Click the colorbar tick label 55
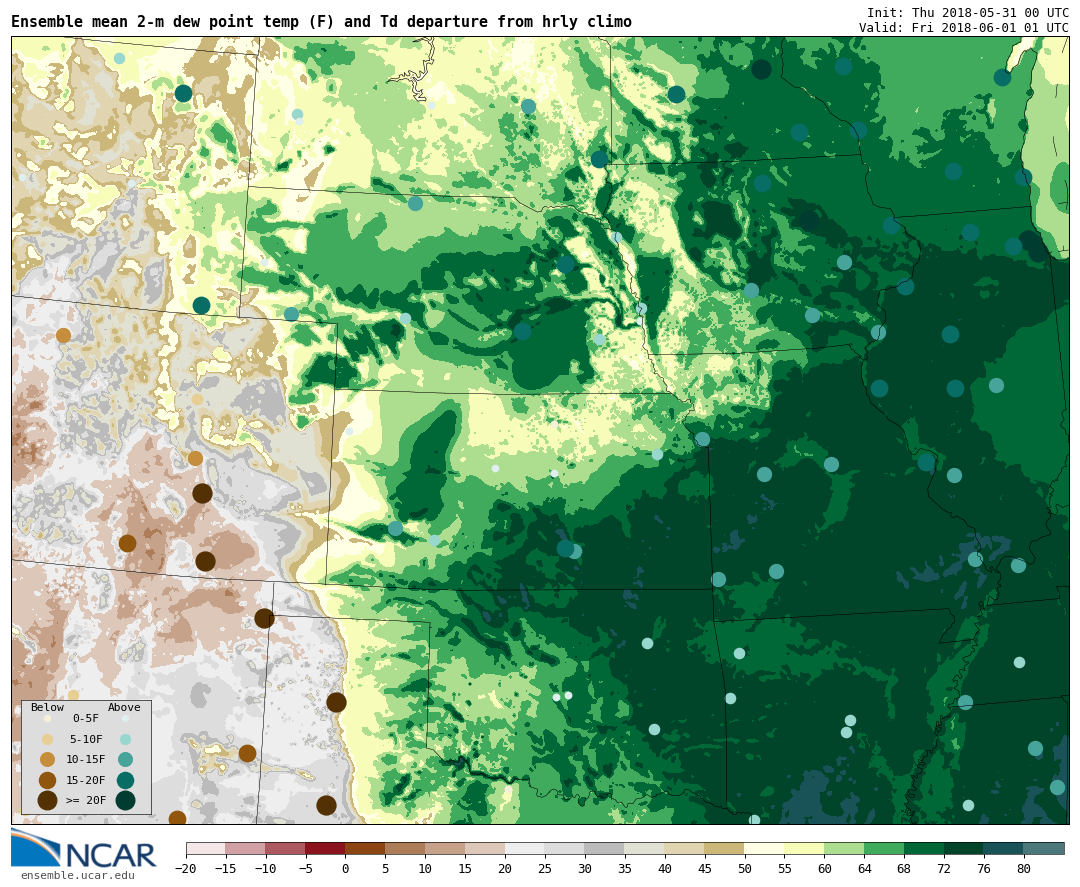The image size is (1080, 887). [785, 868]
